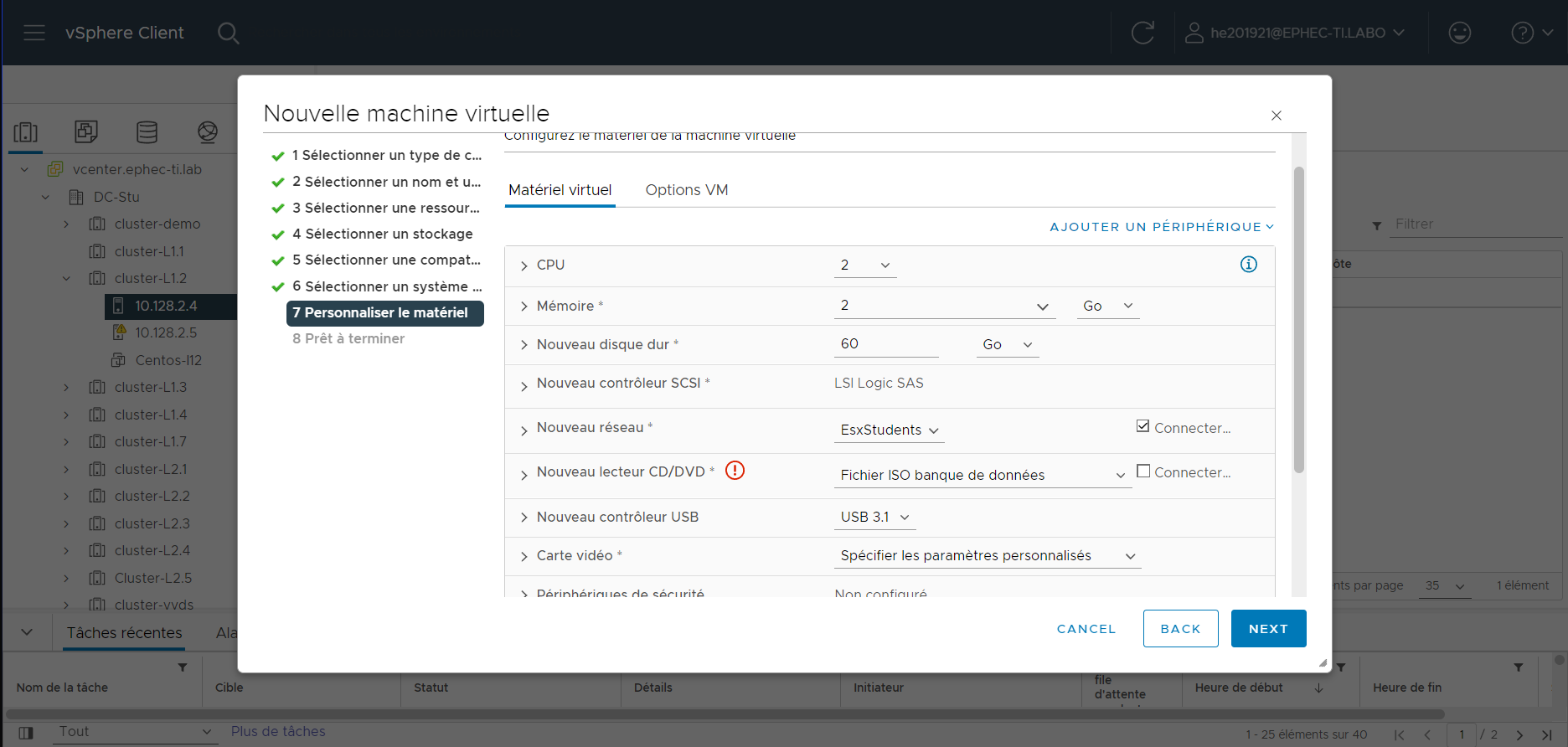Go to step 6 Sélectionner un système

point(387,286)
